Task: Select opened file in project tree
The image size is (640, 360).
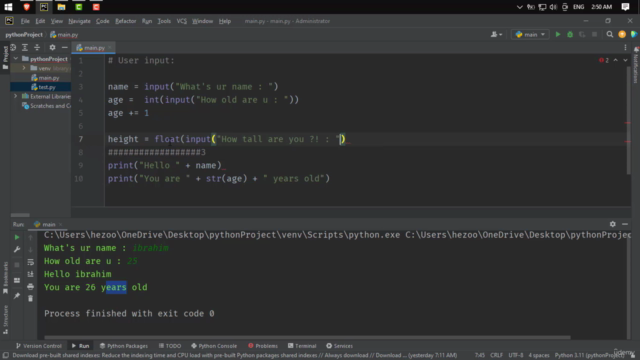Action: point(13,47)
